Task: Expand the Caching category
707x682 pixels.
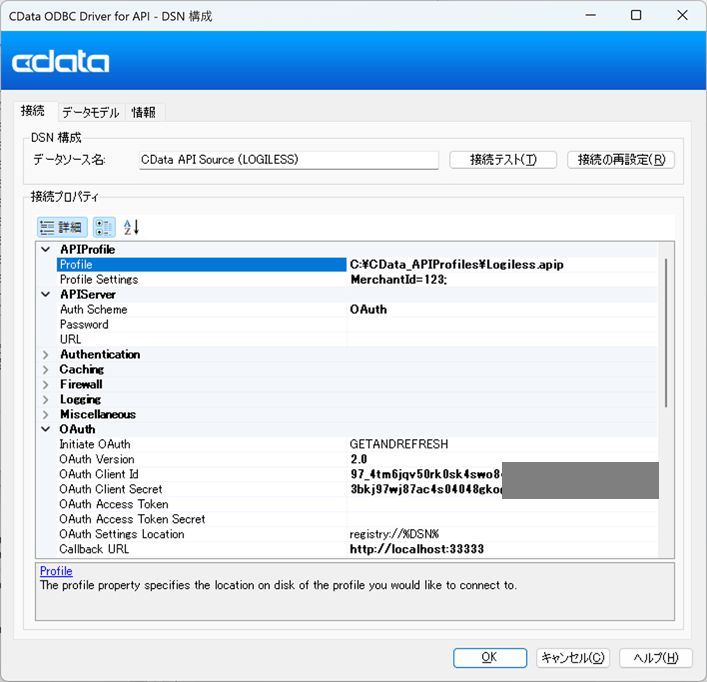Action: pyautogui.click(x=46, y=369)
